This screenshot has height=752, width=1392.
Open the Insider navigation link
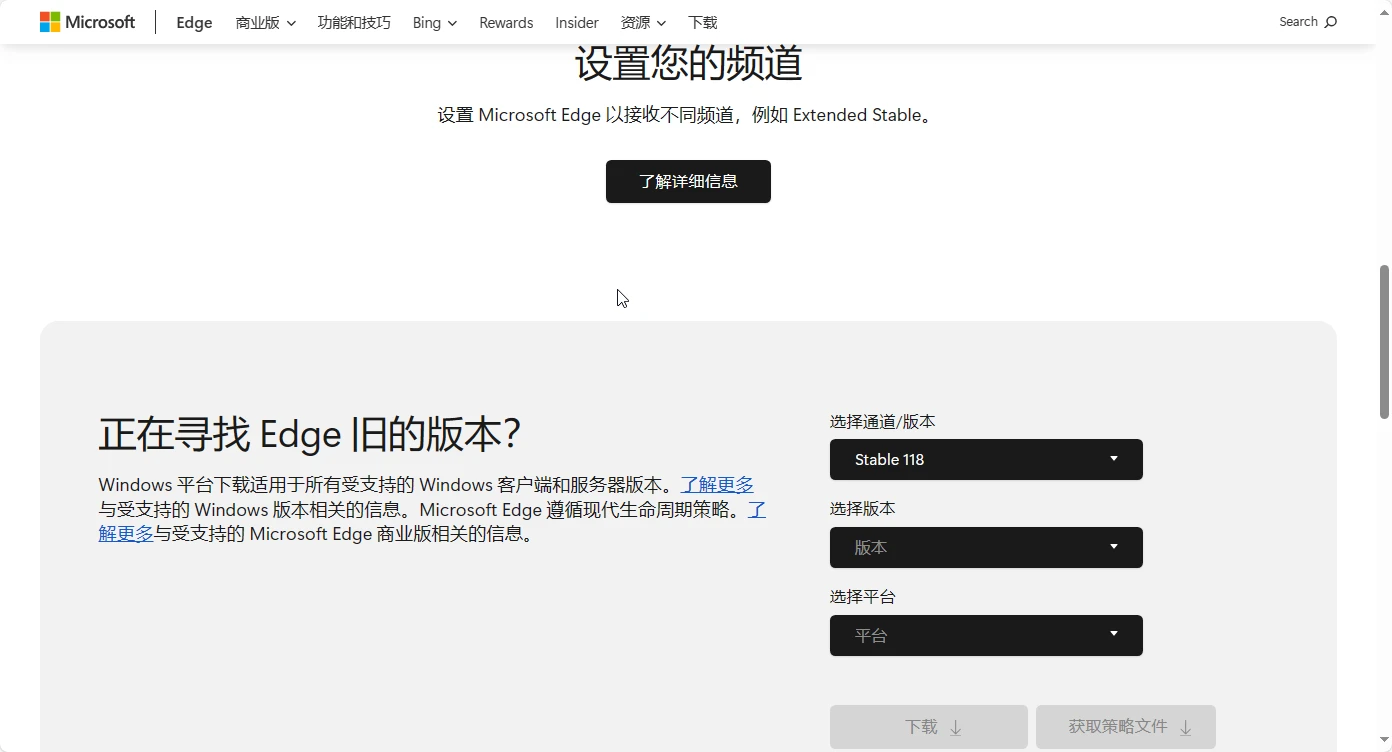point(577,23)
